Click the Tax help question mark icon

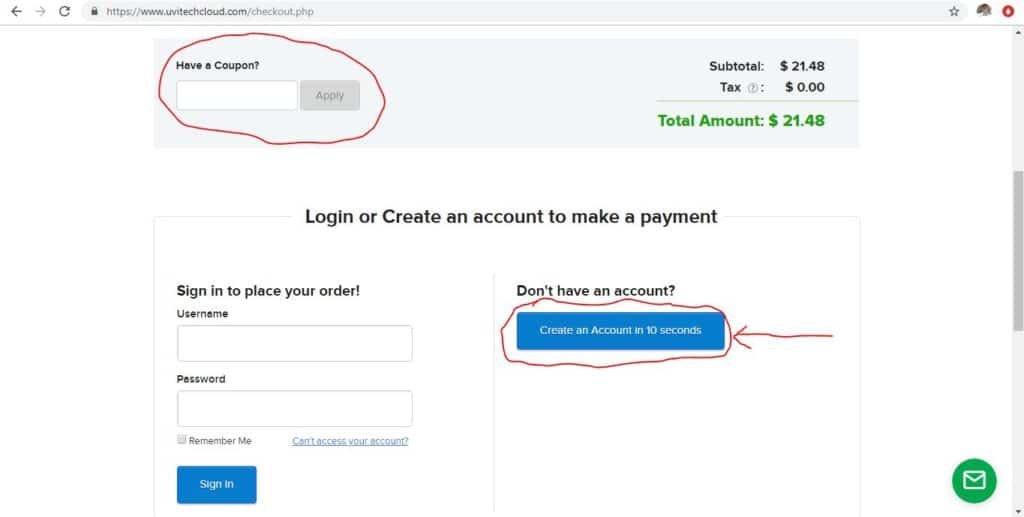pyautogui.click(x=752, y=88)
